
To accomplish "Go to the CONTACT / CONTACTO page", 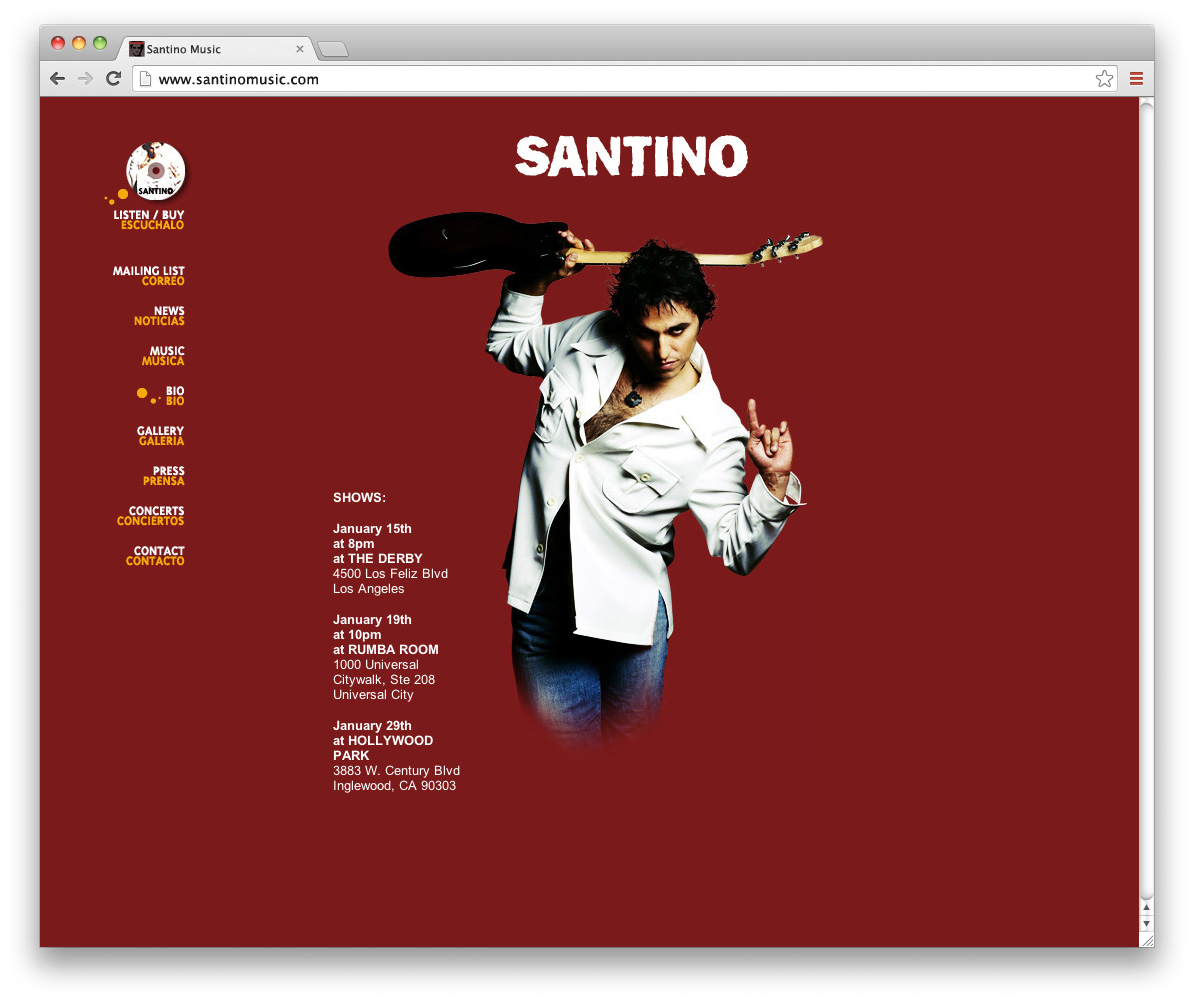I will [155, 555].
